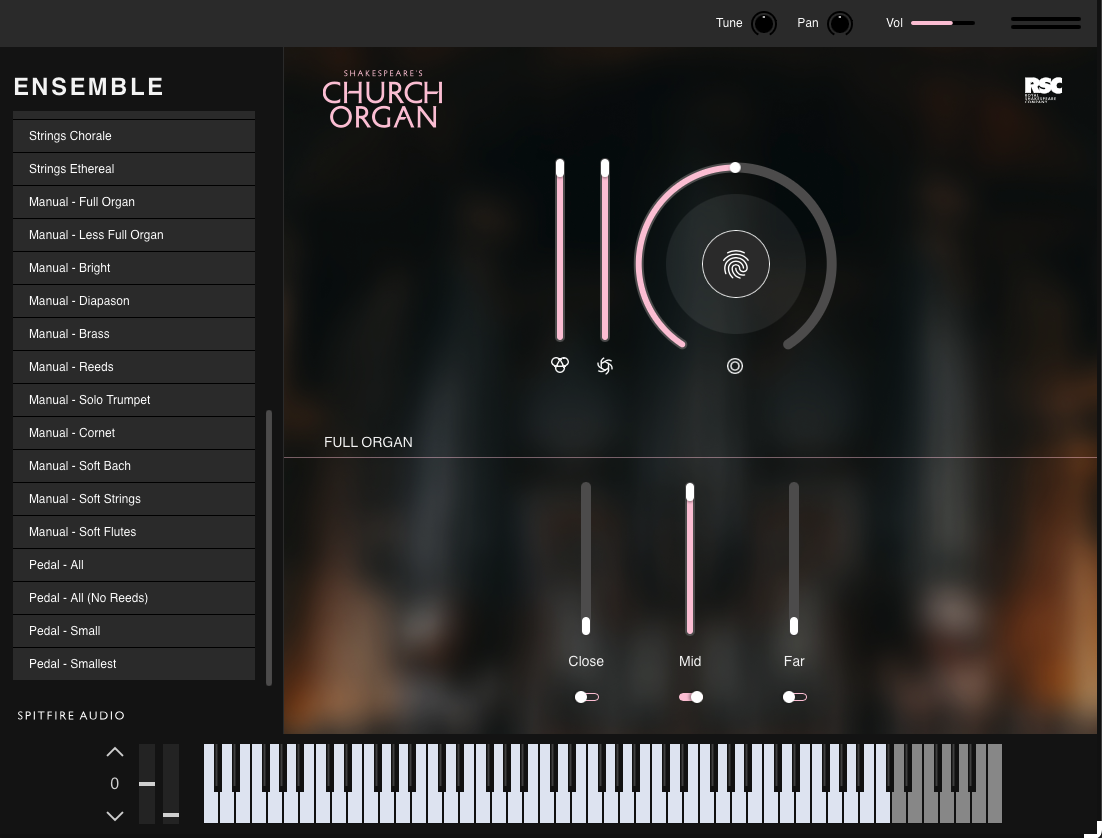This screenshot has width=1102, height=838.
Task: Click the swirl dynamics icon below second slider
Action: (x=605, y=366)
